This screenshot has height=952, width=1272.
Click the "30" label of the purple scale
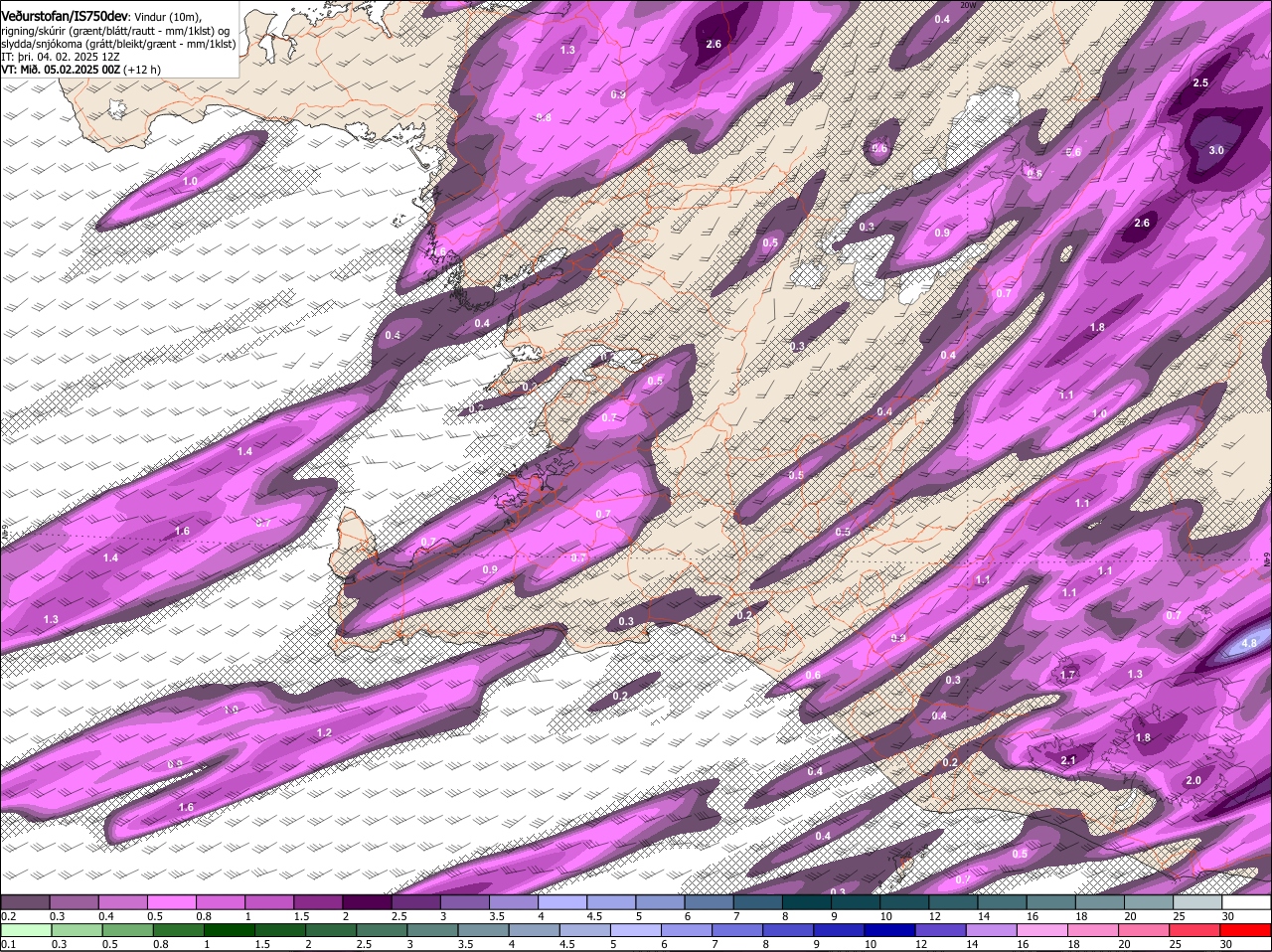pos(1228,916)
